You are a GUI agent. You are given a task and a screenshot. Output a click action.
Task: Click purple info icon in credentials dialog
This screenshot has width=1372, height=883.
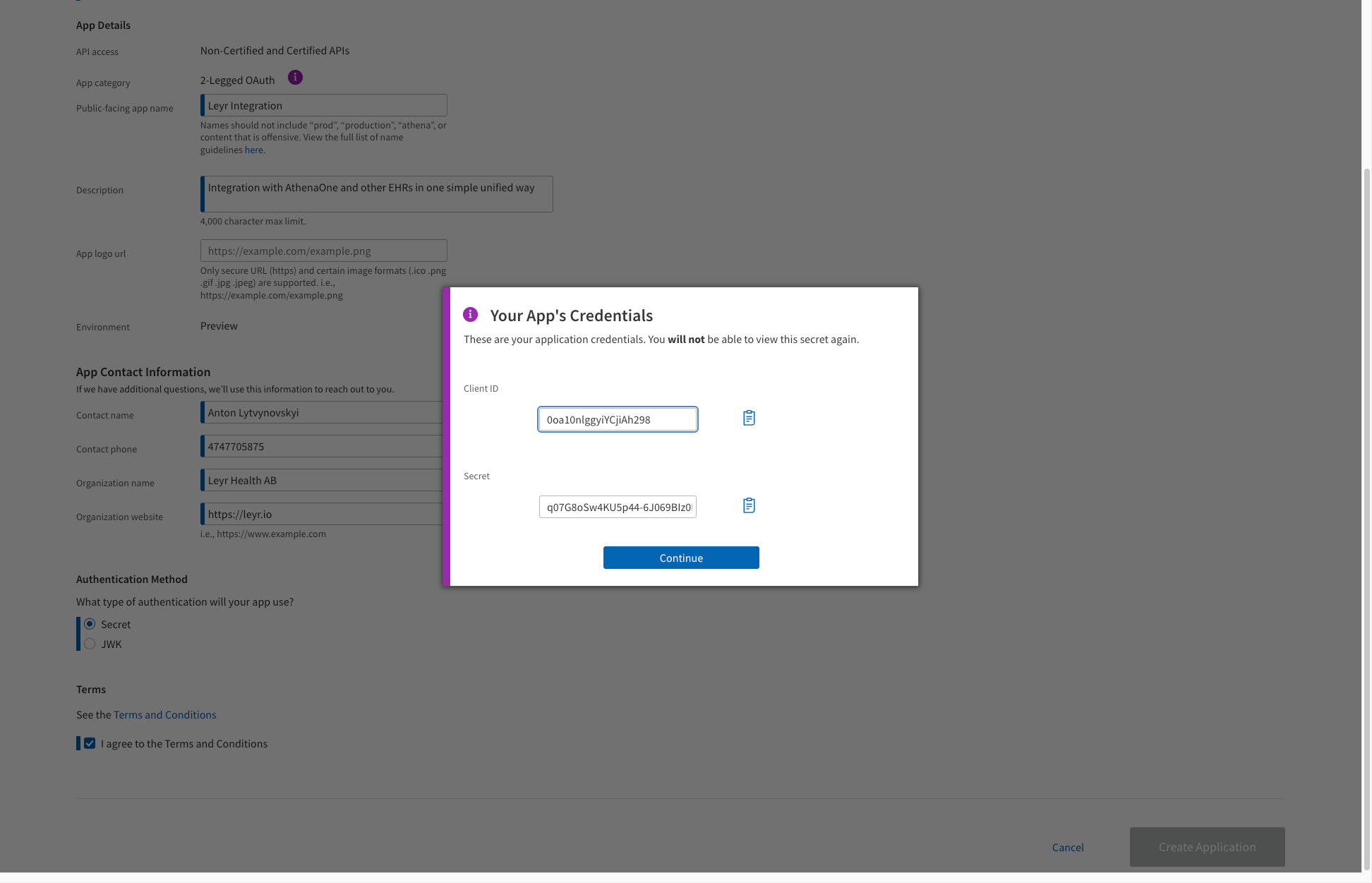(x=470, y=315)
